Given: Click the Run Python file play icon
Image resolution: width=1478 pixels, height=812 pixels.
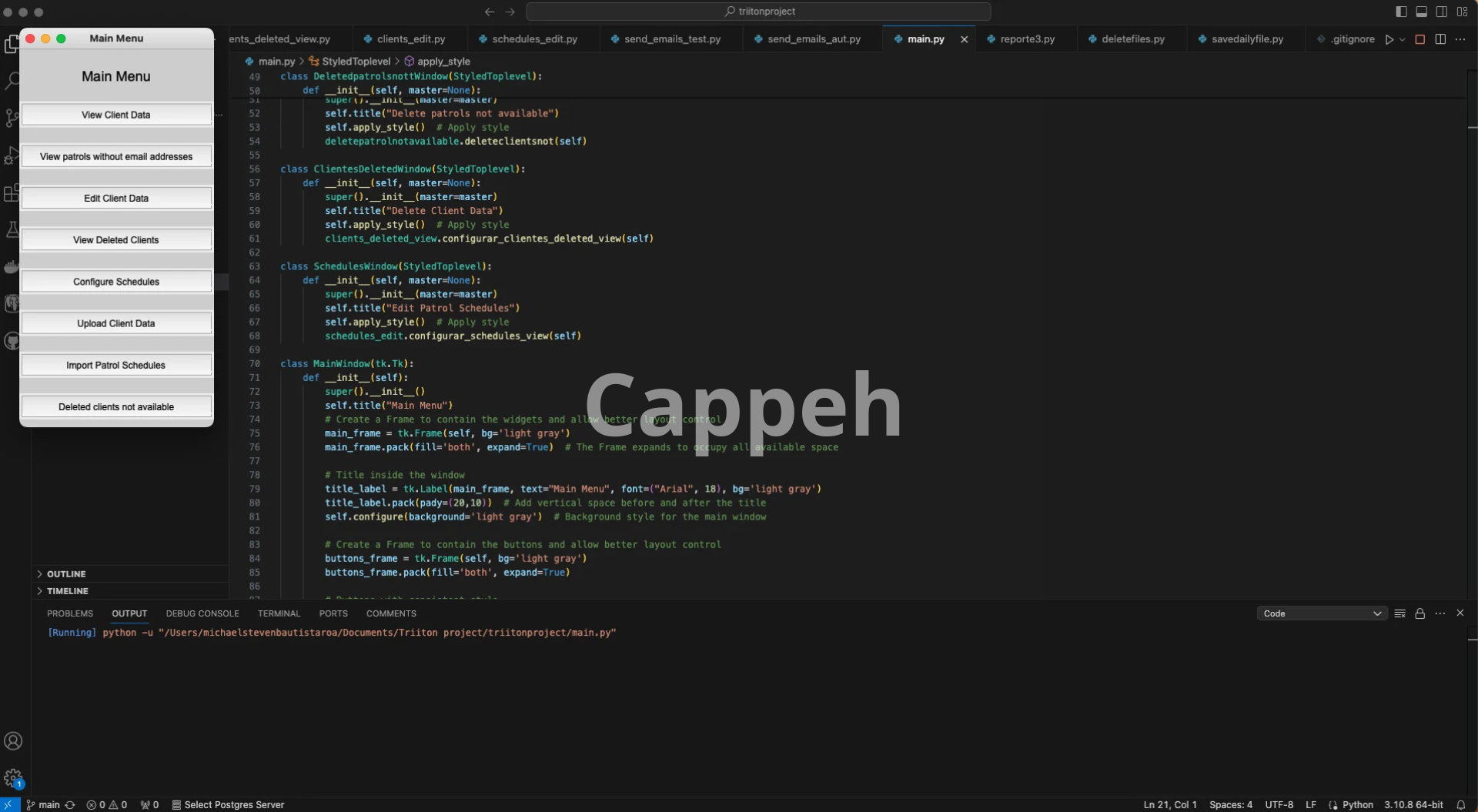Looking at the screenshot, I should coord(1389,39).
